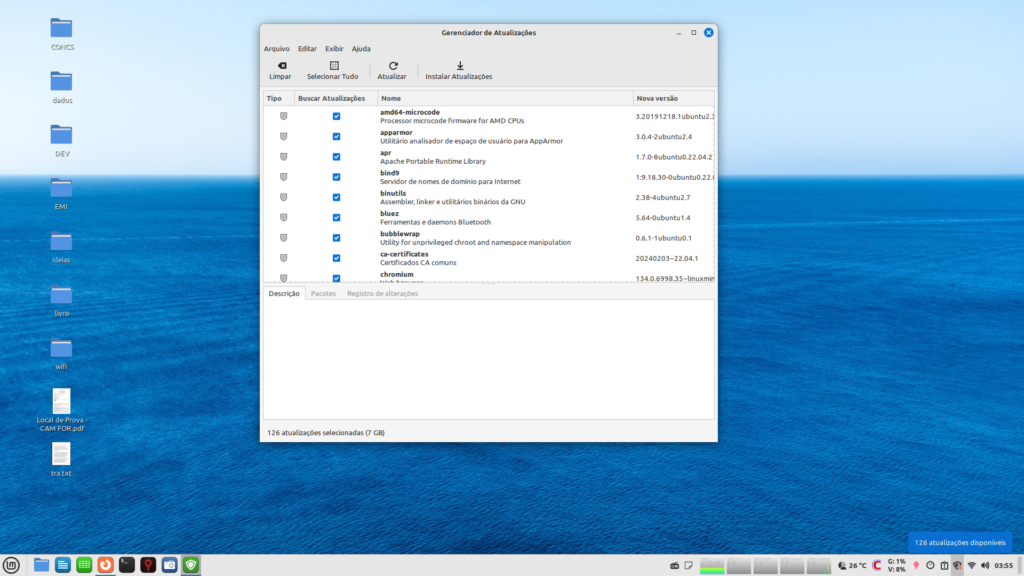Image resolution: width=1024 pixels, height=576 pixels.
Task: Expand the Ajuda menu
Action: [361, 48]
